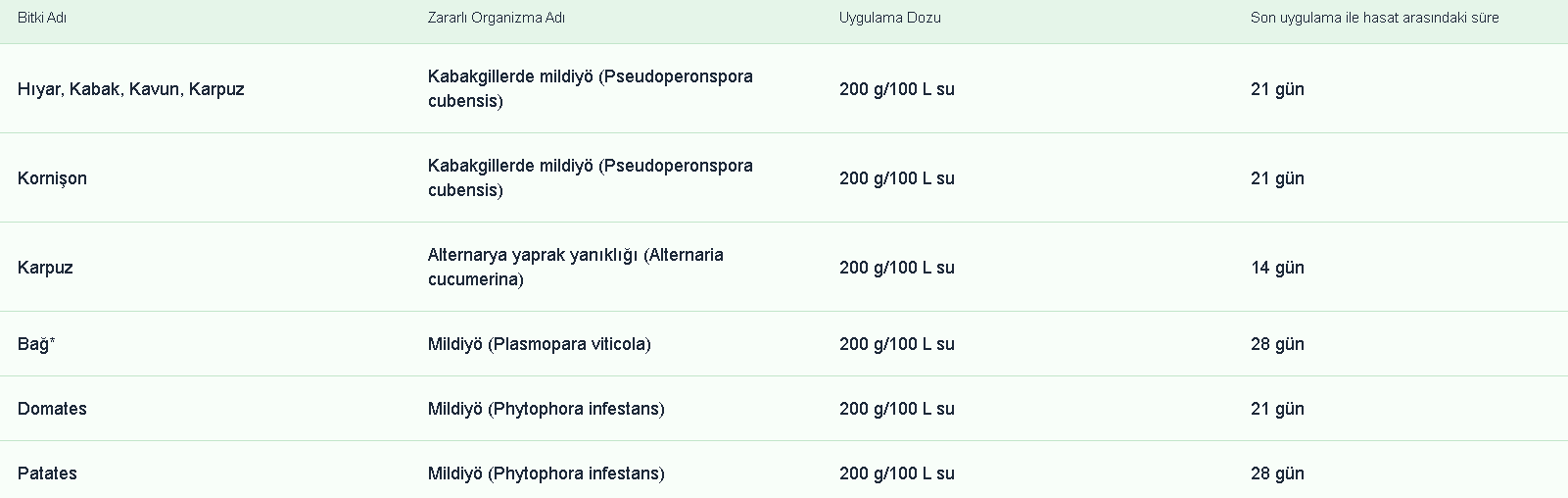1568x498 pixels.
Task: Select the Pseudoperonspora cell in Kornişon row
Action: click(x=590, y=177)
